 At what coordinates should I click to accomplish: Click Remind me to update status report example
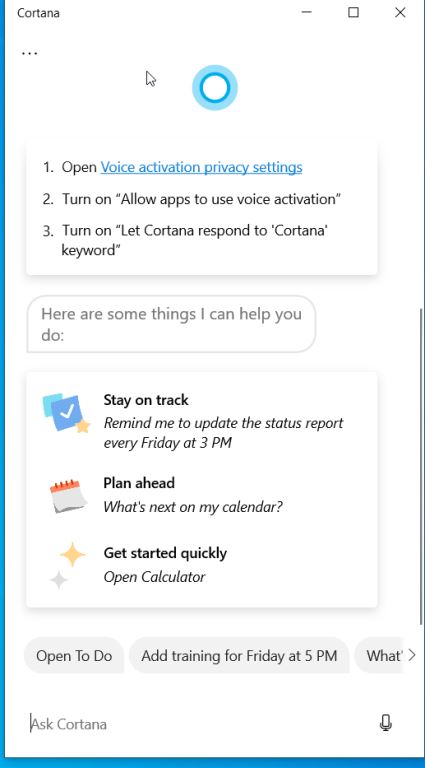click(x=223, y=433)
